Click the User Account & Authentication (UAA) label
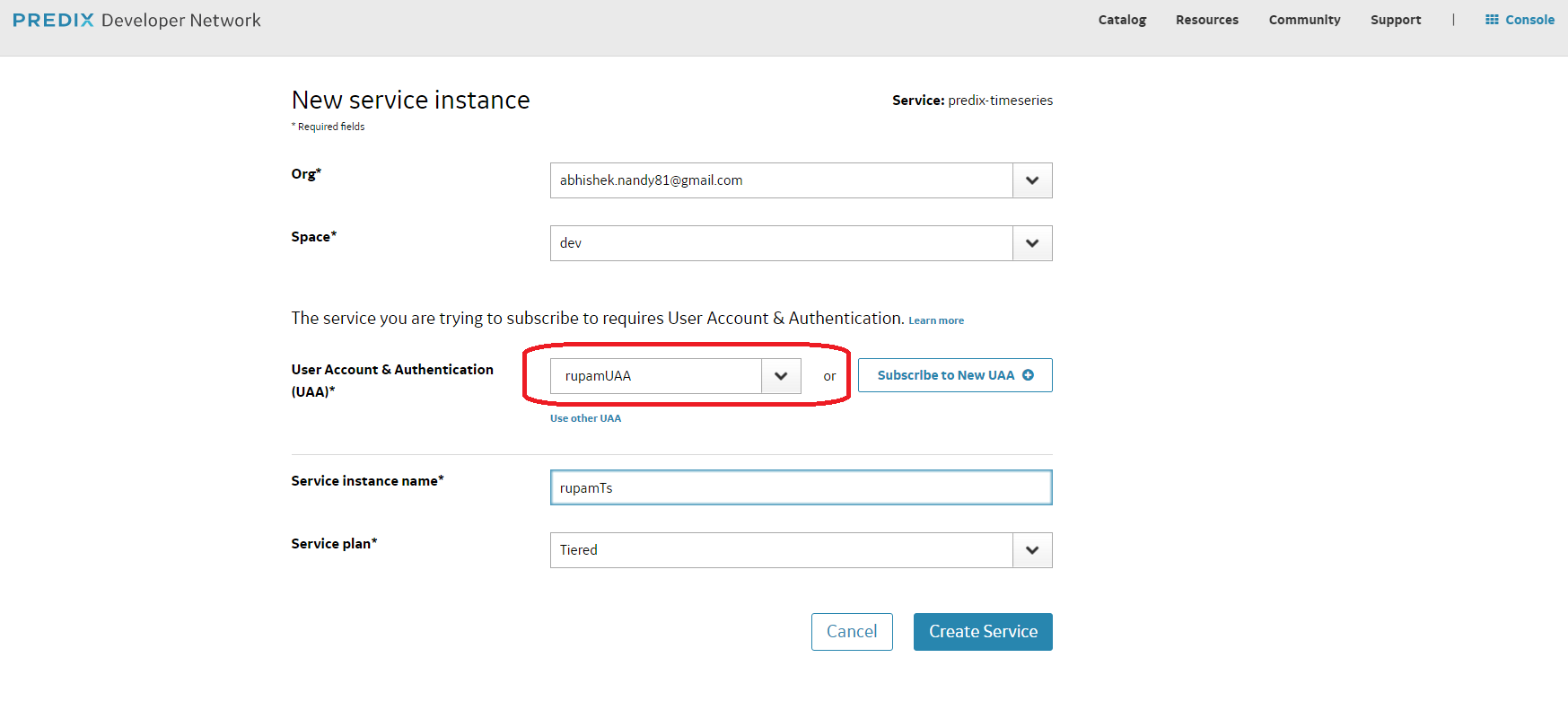 pos(392,381)
